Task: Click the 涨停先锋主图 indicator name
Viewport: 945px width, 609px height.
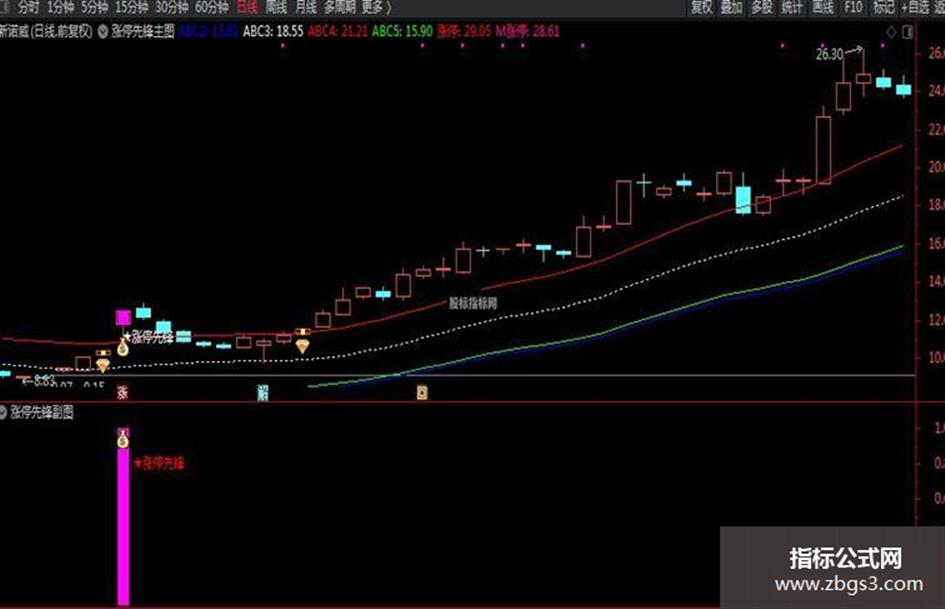Action: 143,31
